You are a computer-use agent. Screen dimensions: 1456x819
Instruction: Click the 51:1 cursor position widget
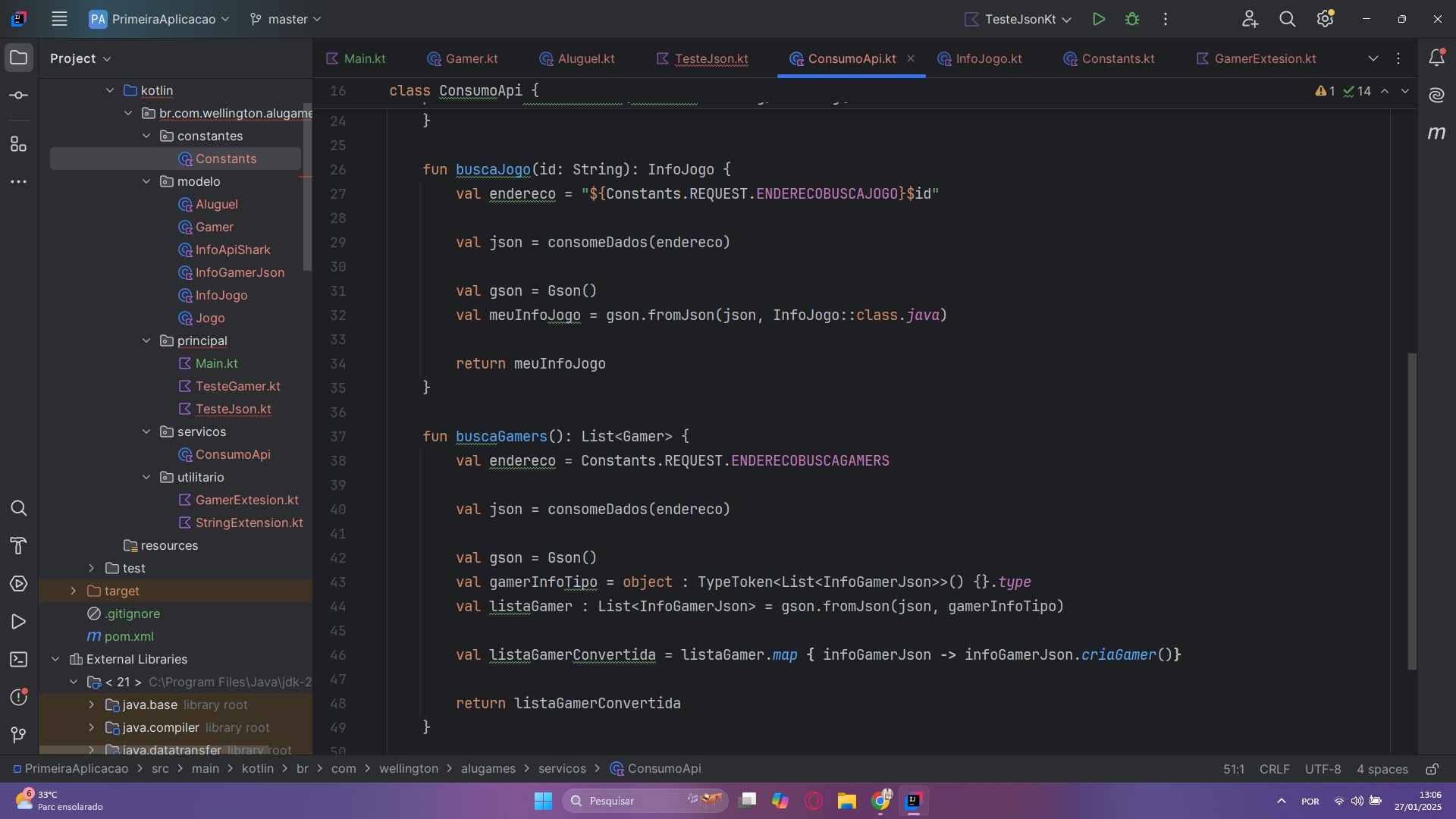point(1233,769)
